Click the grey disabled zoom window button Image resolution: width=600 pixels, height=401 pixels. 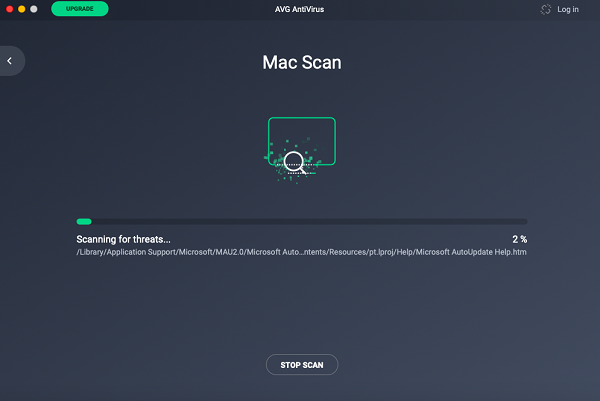click(34, 9)
